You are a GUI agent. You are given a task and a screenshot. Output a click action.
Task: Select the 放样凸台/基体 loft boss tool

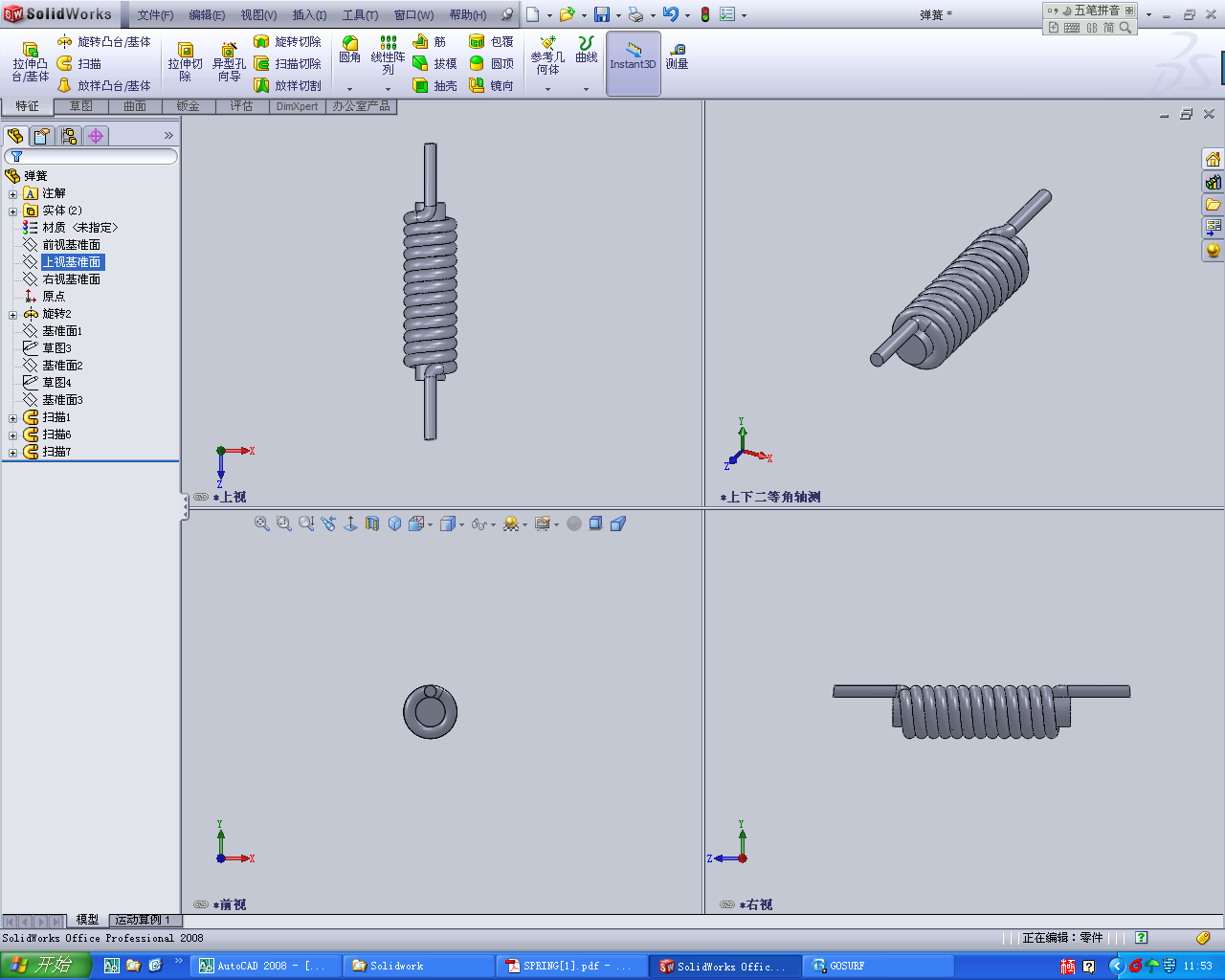(104, 85)
